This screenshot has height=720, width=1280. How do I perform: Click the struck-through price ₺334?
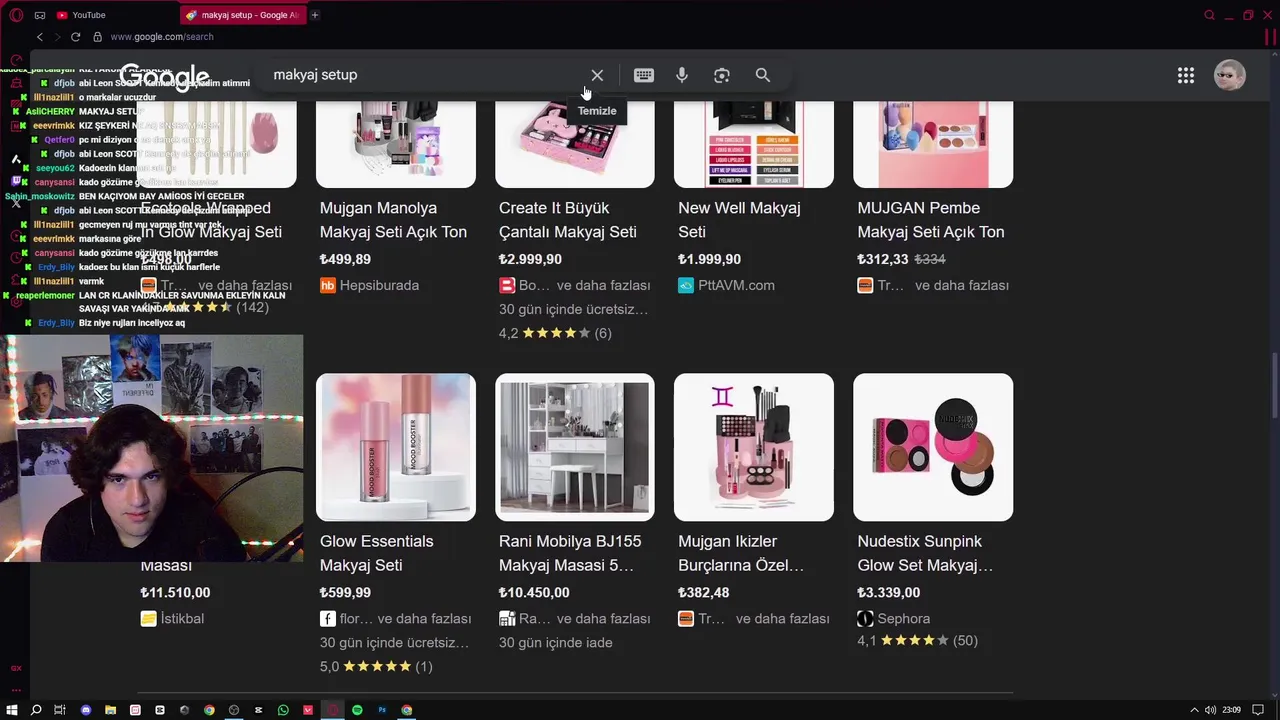click(x=930, y=259)
